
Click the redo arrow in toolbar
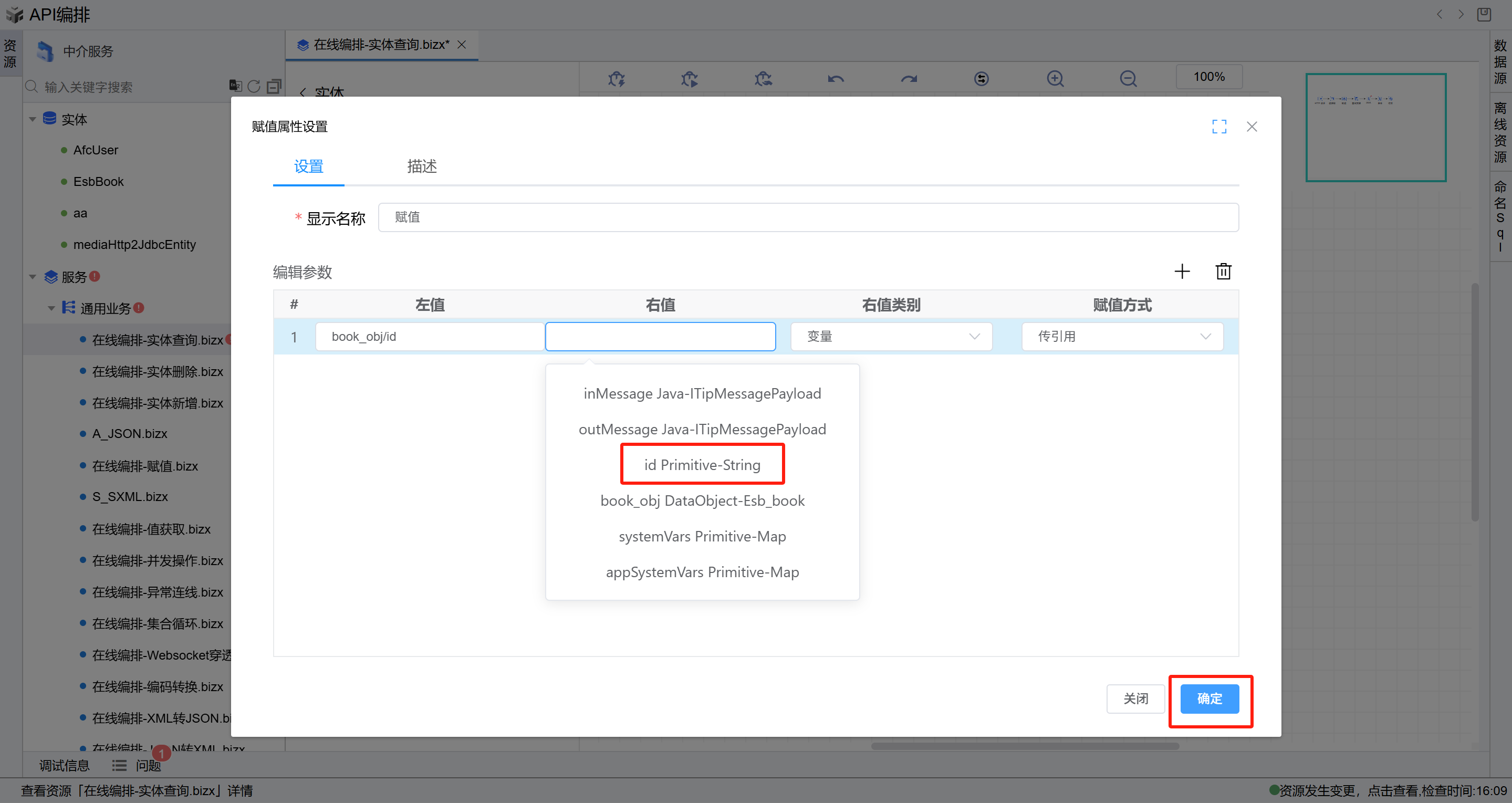[x=909, y=78]
